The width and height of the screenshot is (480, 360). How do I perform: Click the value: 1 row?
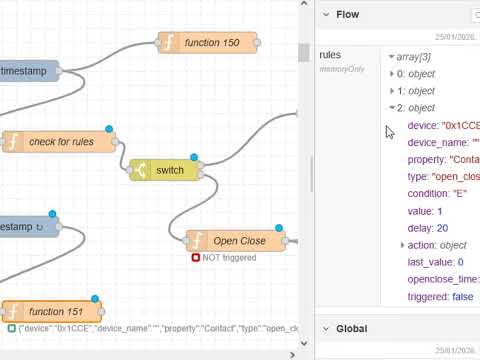pos(425,211)
